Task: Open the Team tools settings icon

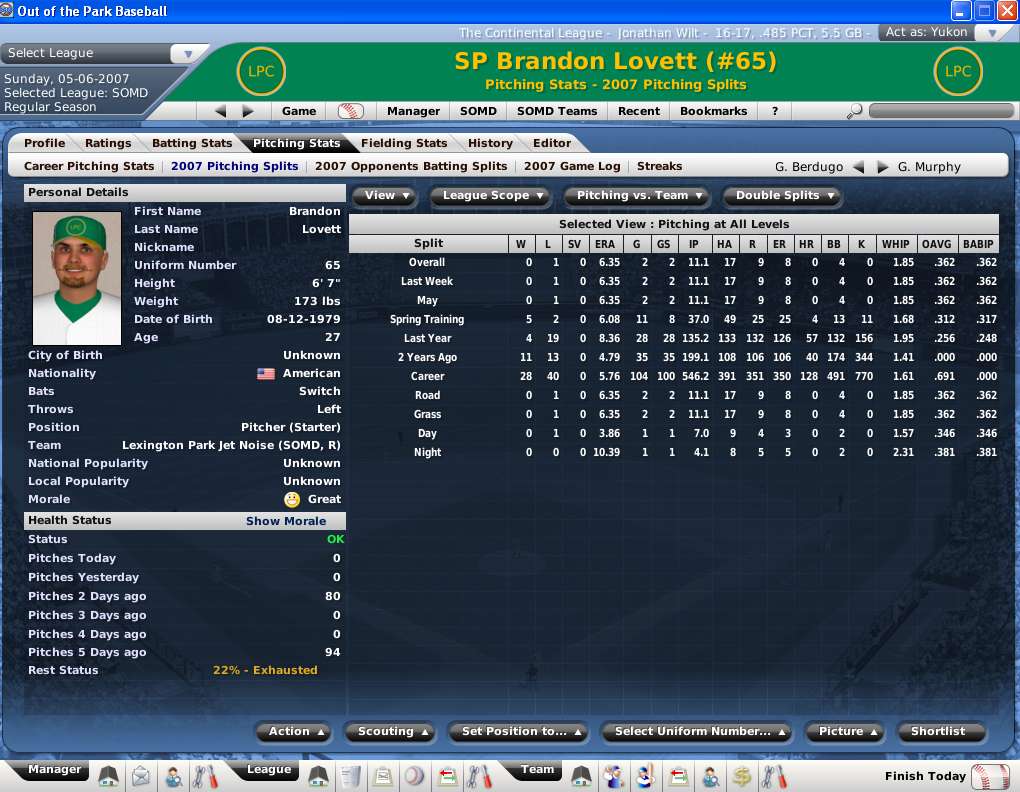Action: (x=774, y=776)
